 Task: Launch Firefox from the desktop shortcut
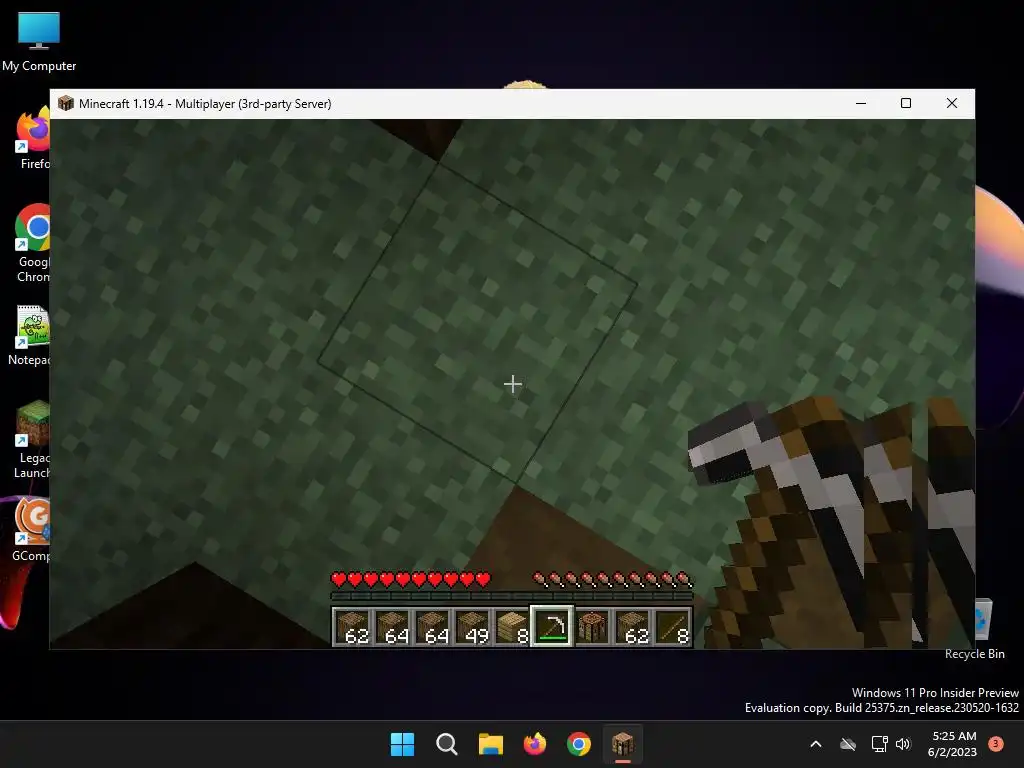pyautogui.click(x=33, y=138)
